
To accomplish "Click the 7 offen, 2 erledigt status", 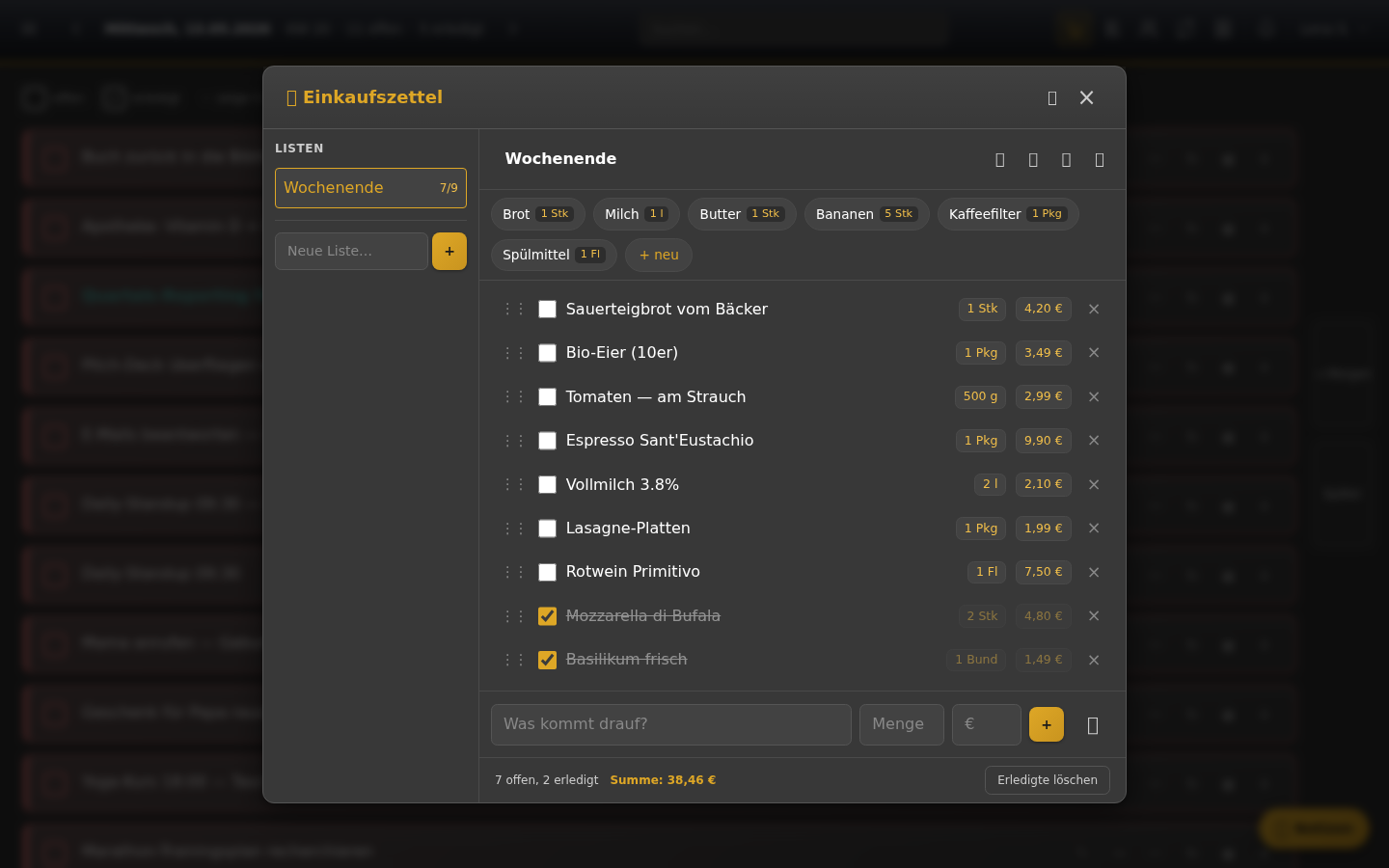I will click(547, 780).
